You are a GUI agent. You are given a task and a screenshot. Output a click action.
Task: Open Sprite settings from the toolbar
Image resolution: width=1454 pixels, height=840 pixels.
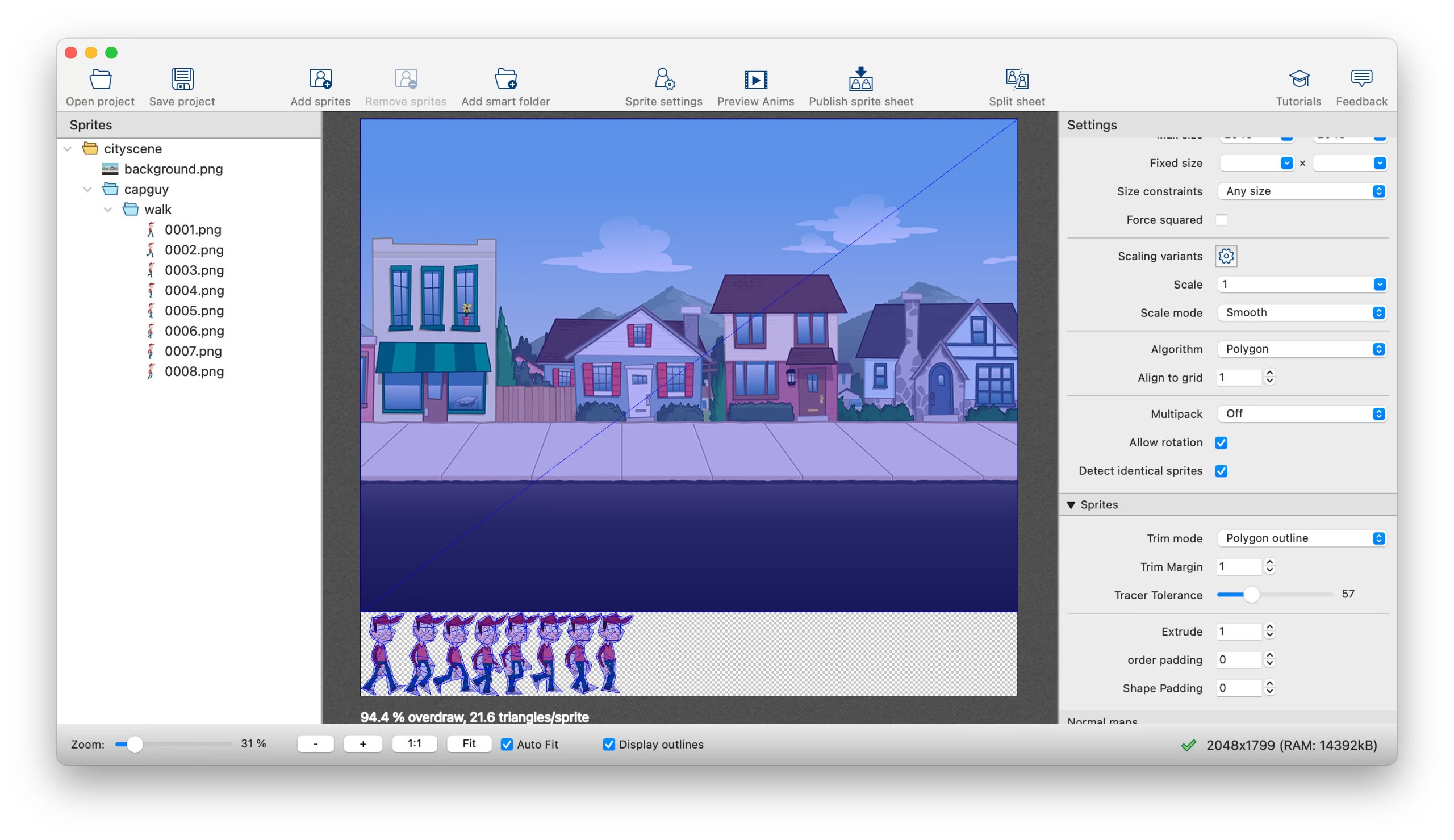pos(663,79)
